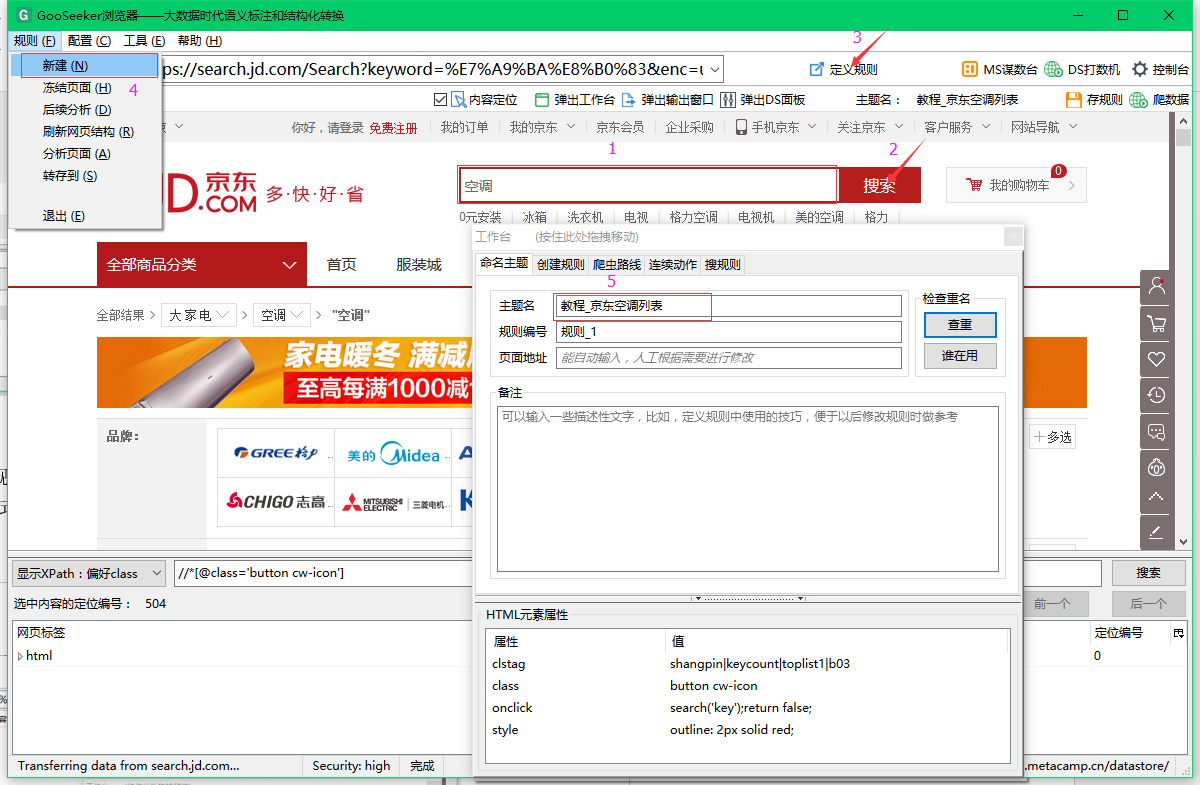Click the Mitsubishi Electric brand logo
The height and width of the screenshot is (785, 1200).
[393, 502]
